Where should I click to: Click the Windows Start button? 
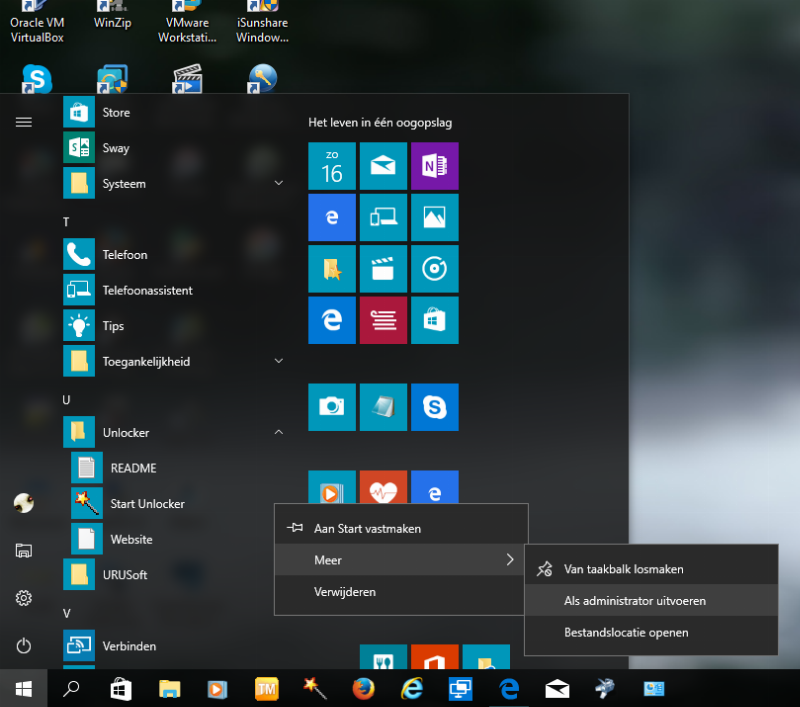click(24, 688)
